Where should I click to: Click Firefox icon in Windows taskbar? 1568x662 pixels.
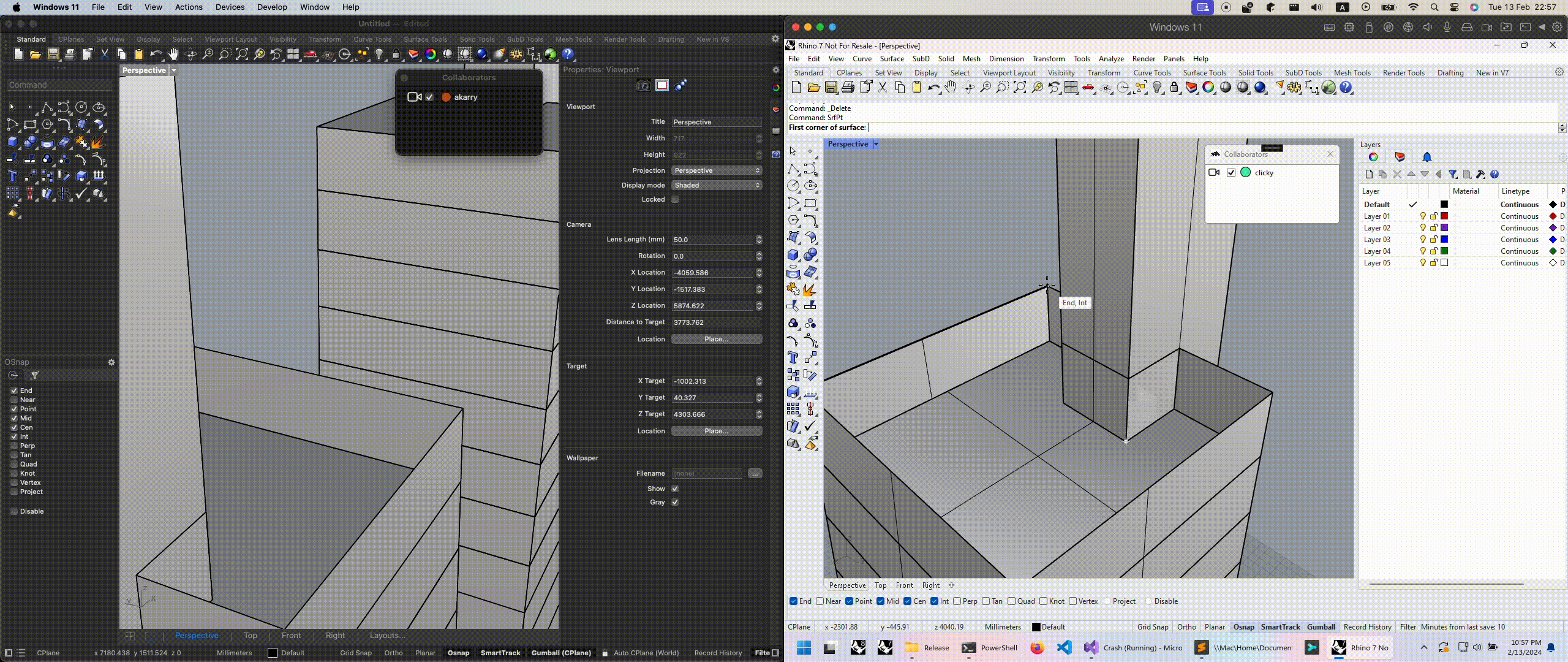pyautogui.click(x=1037, y=648)
